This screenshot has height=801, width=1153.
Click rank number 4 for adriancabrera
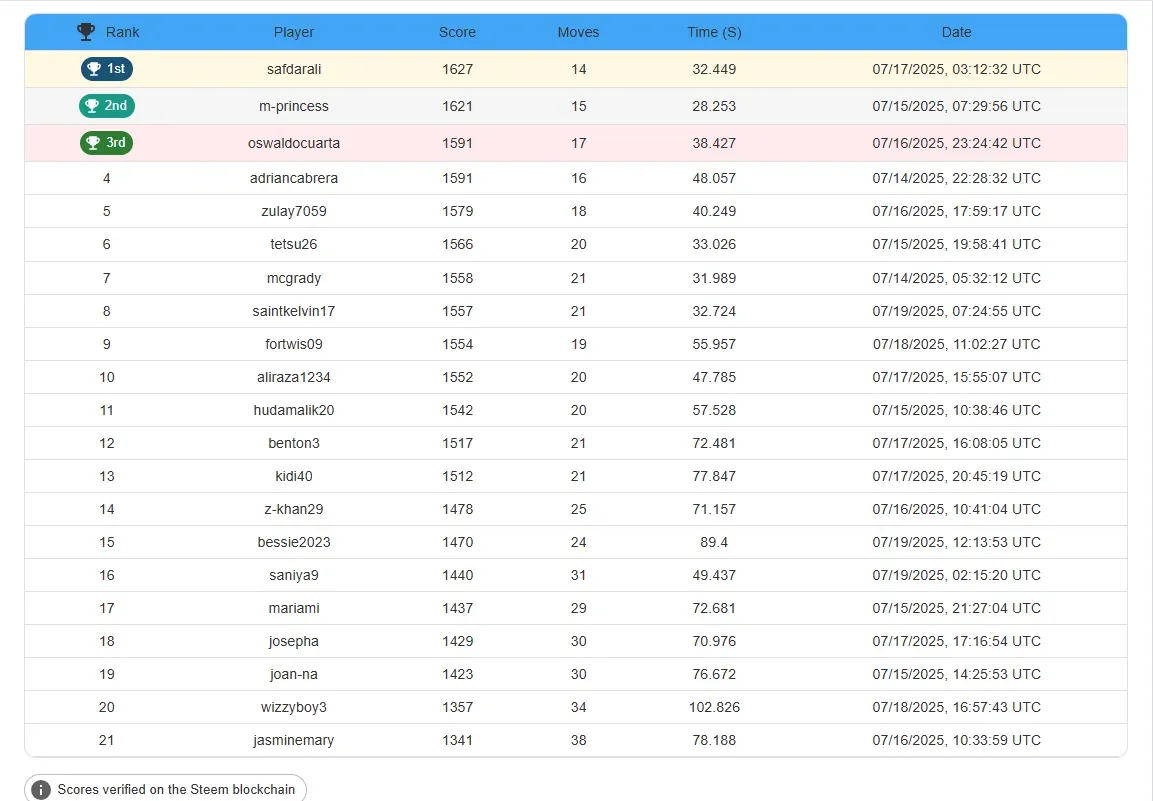[x=107, y=178]
